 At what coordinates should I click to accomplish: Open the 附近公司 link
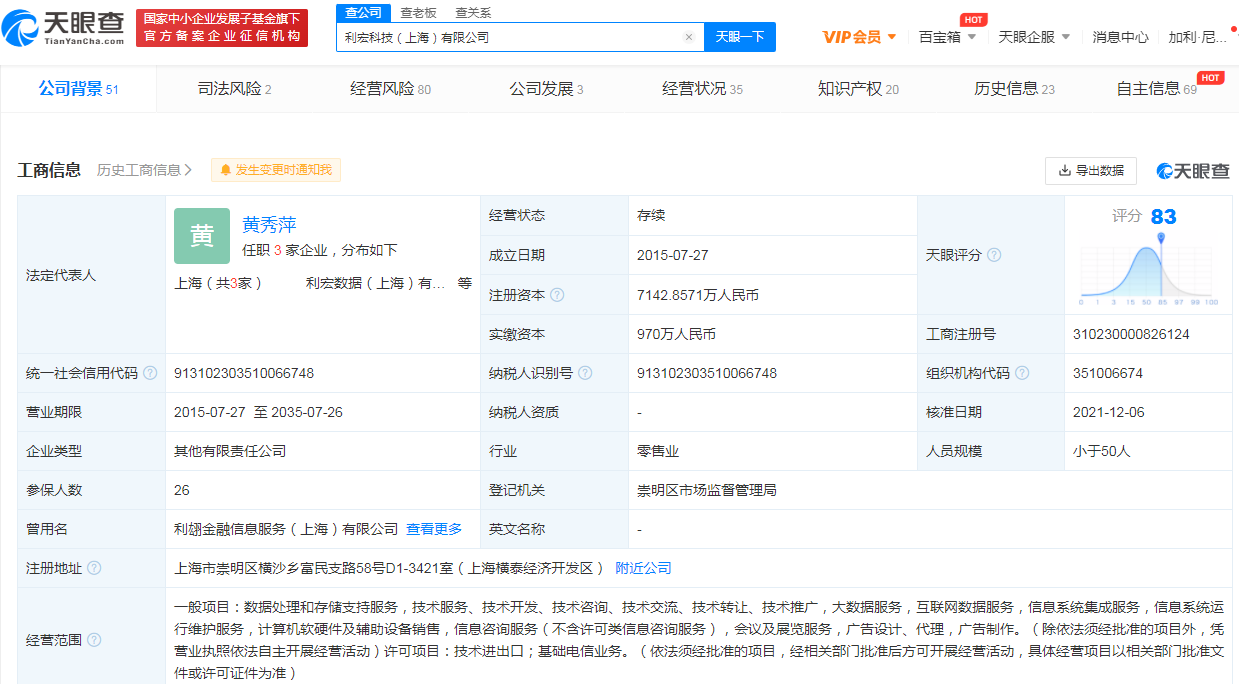pyautogui.click(x=643, y=568)
